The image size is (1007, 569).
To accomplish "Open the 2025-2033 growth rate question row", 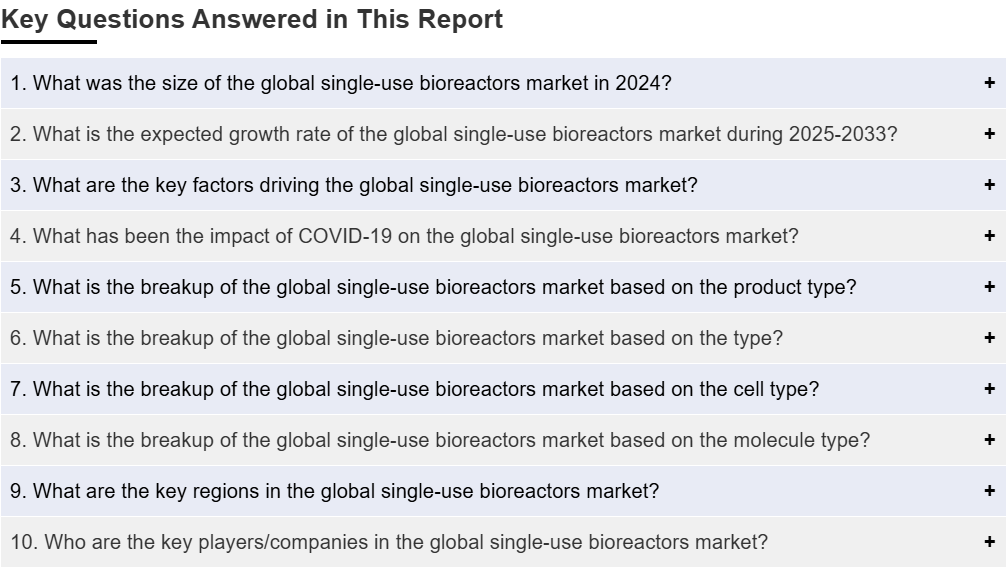I will pos(503,134).
